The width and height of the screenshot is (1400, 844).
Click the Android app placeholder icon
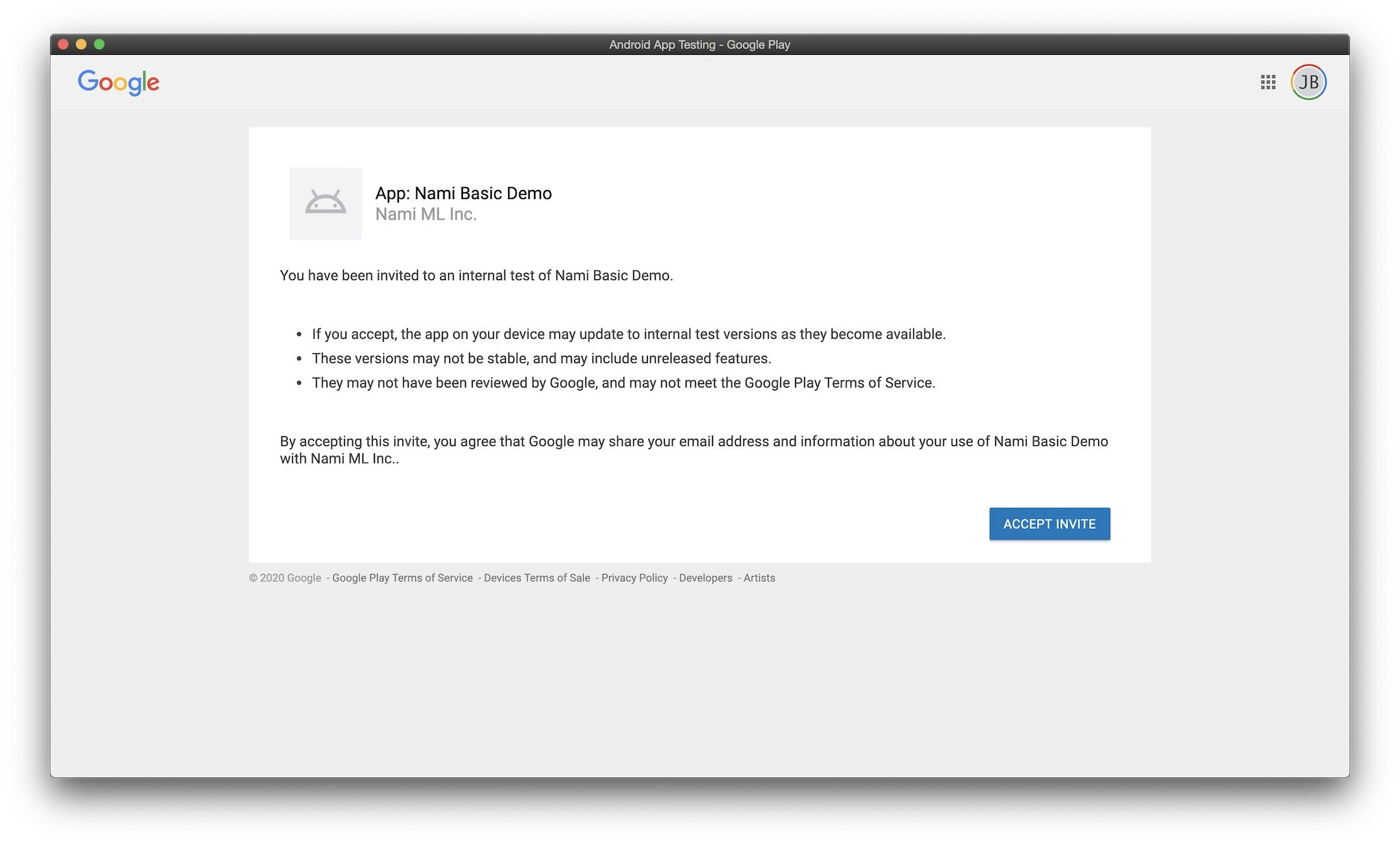point(326,204)
